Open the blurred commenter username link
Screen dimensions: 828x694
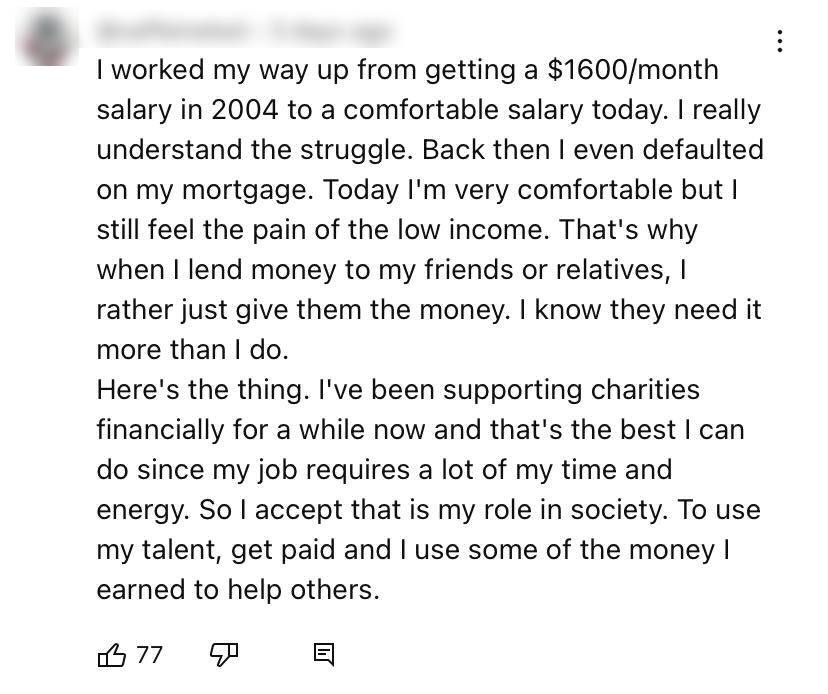point(173,30)
